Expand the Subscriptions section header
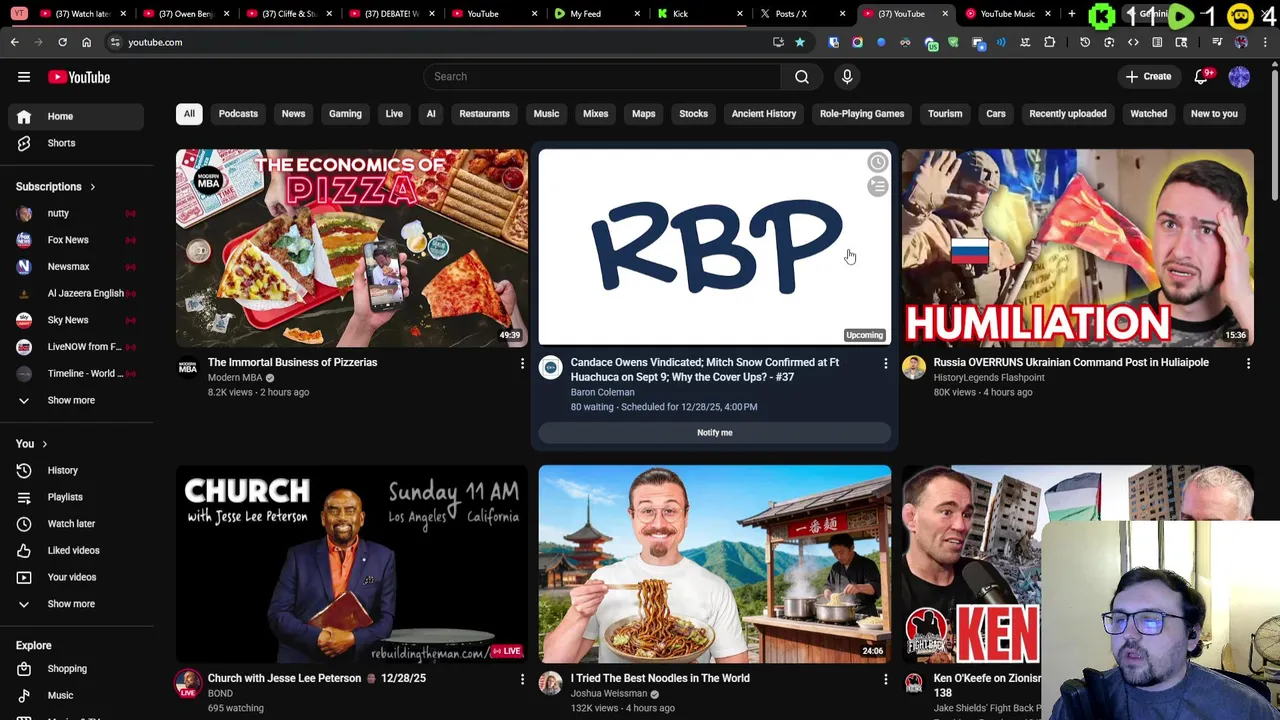 point(56,187)
